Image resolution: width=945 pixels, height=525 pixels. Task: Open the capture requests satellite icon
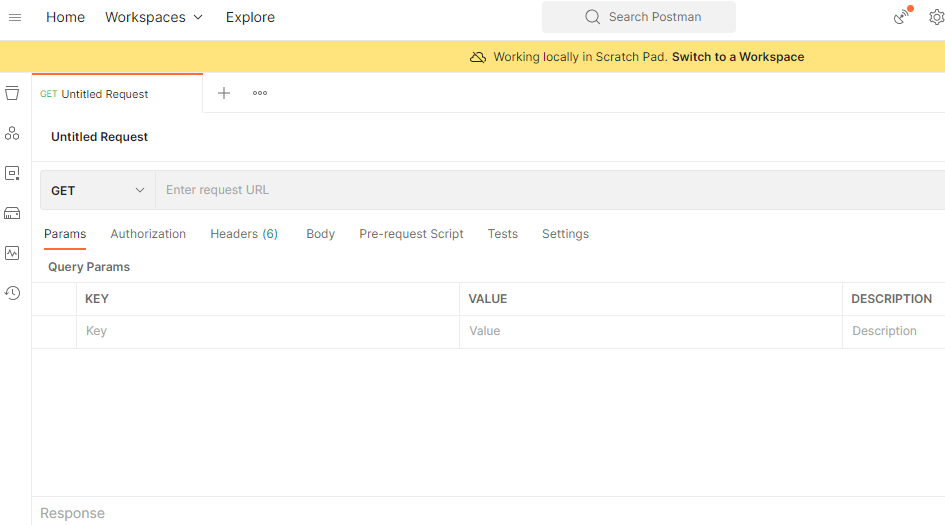click(903, 16)
